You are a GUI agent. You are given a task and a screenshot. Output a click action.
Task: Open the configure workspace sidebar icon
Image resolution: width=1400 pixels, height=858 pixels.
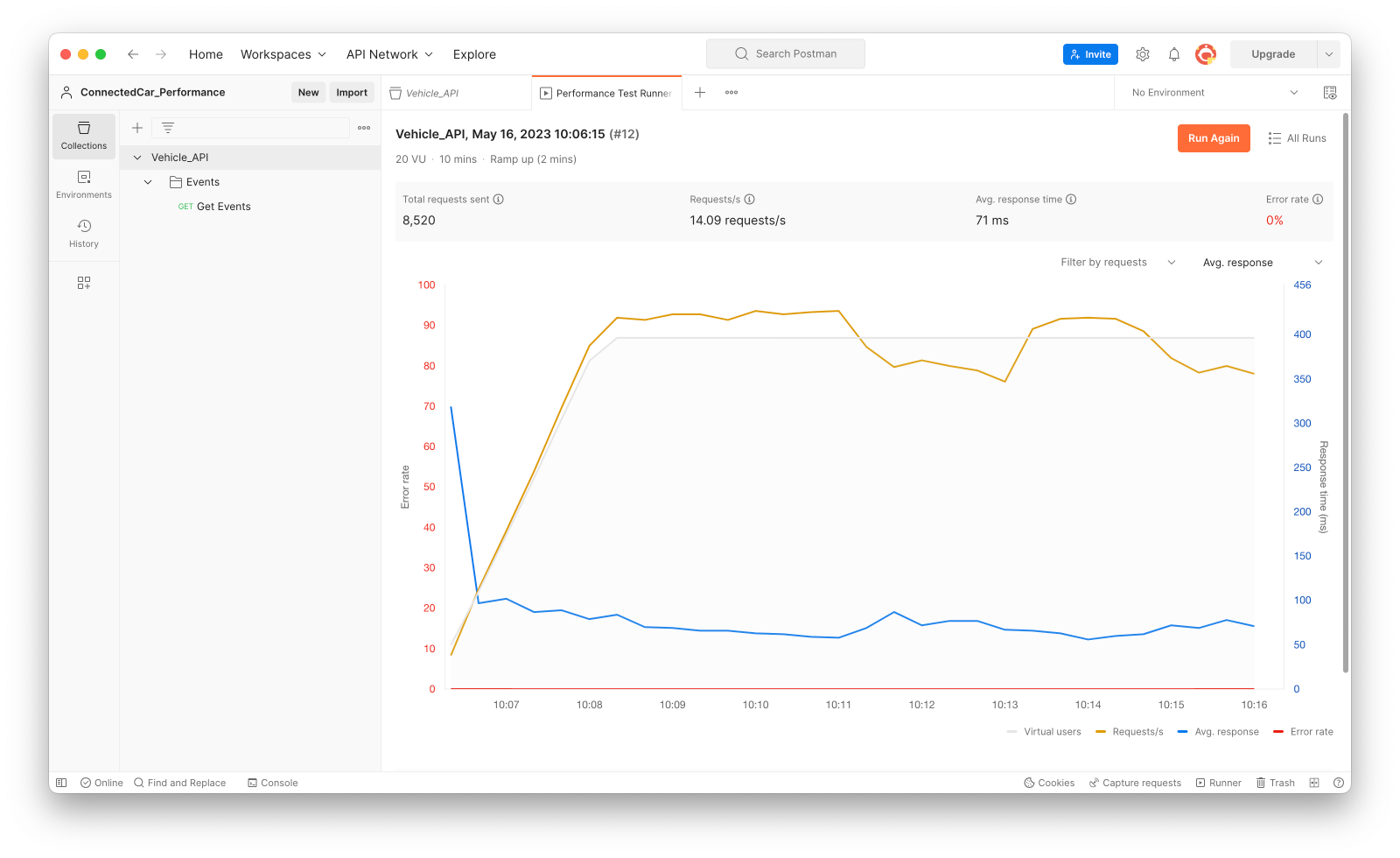(x=84, y=283)
